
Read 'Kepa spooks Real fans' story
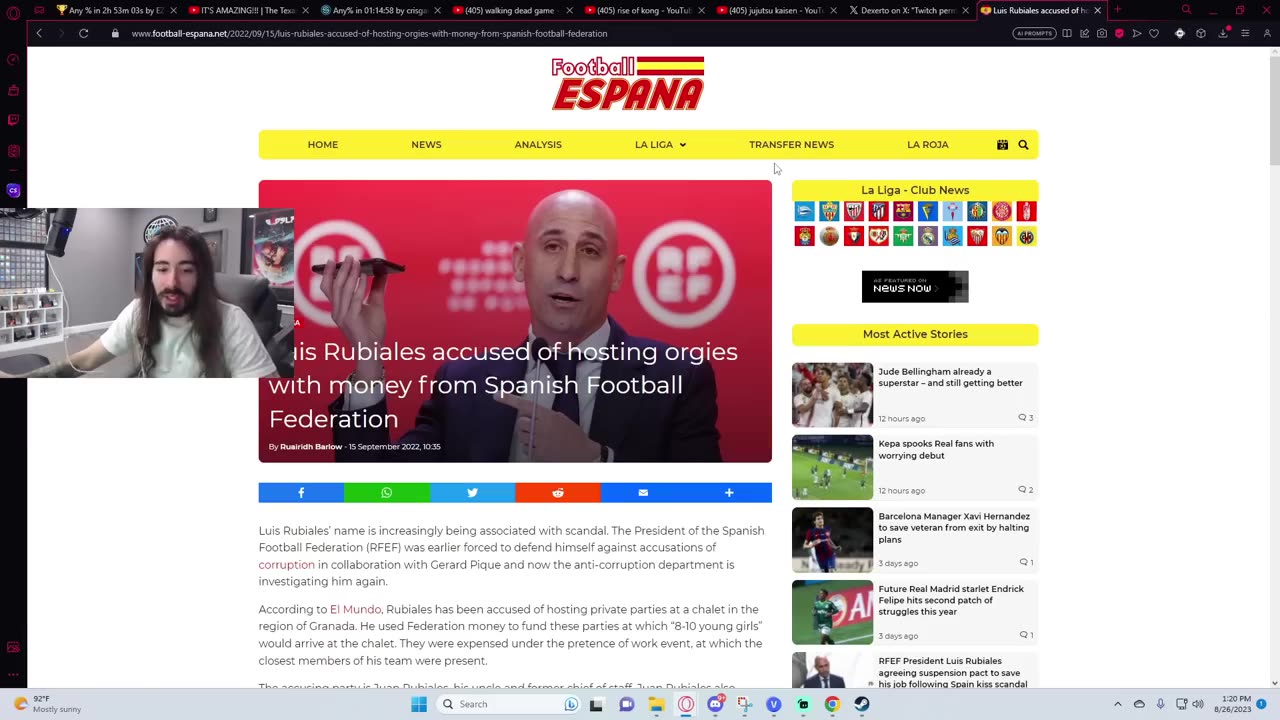point(936,449)
